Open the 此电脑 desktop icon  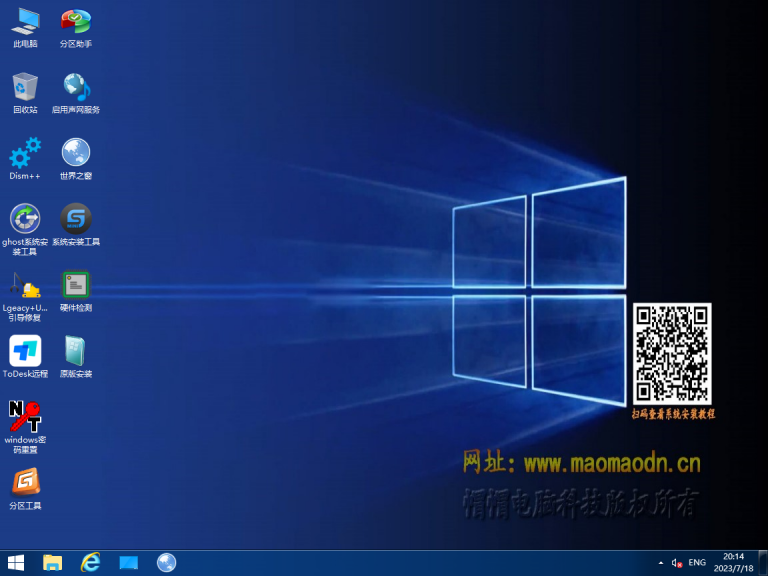pos(25,27)
